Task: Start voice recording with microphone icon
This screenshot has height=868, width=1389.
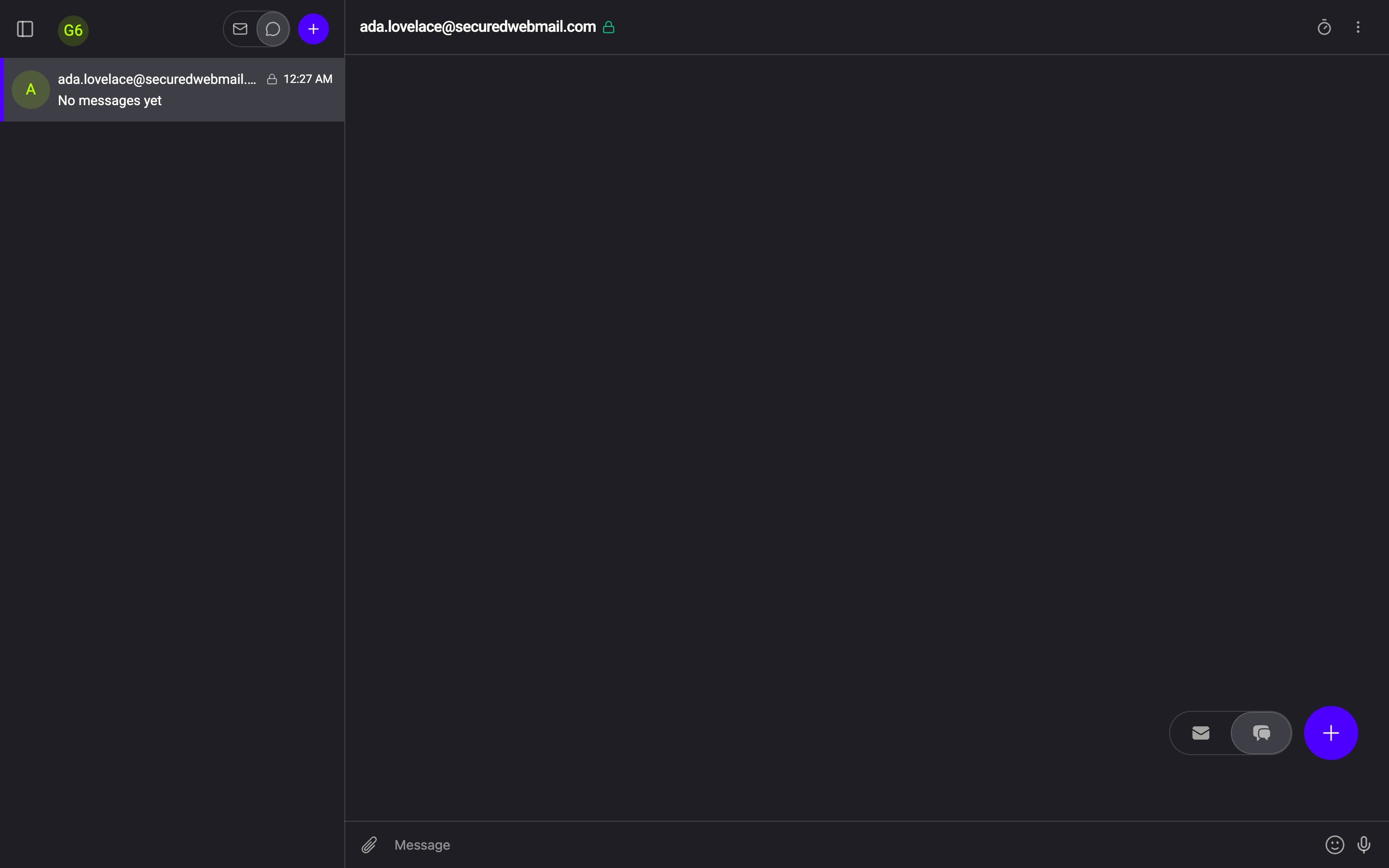Action: coord(1364,844)
